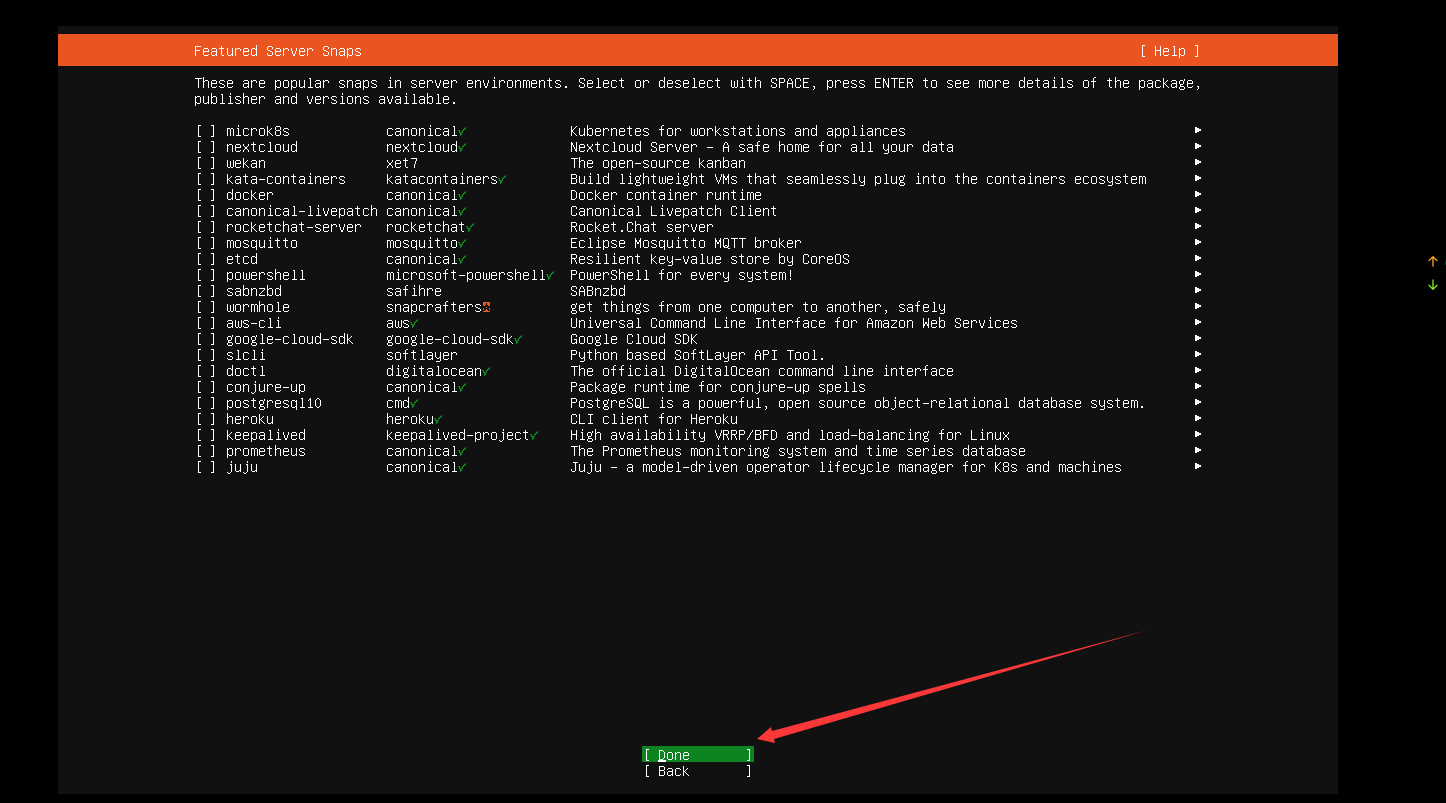This screenshot has width=1446, height=803.
Task: Toggle the etcd snap checkbox
Action: click(x=206, y=259)
